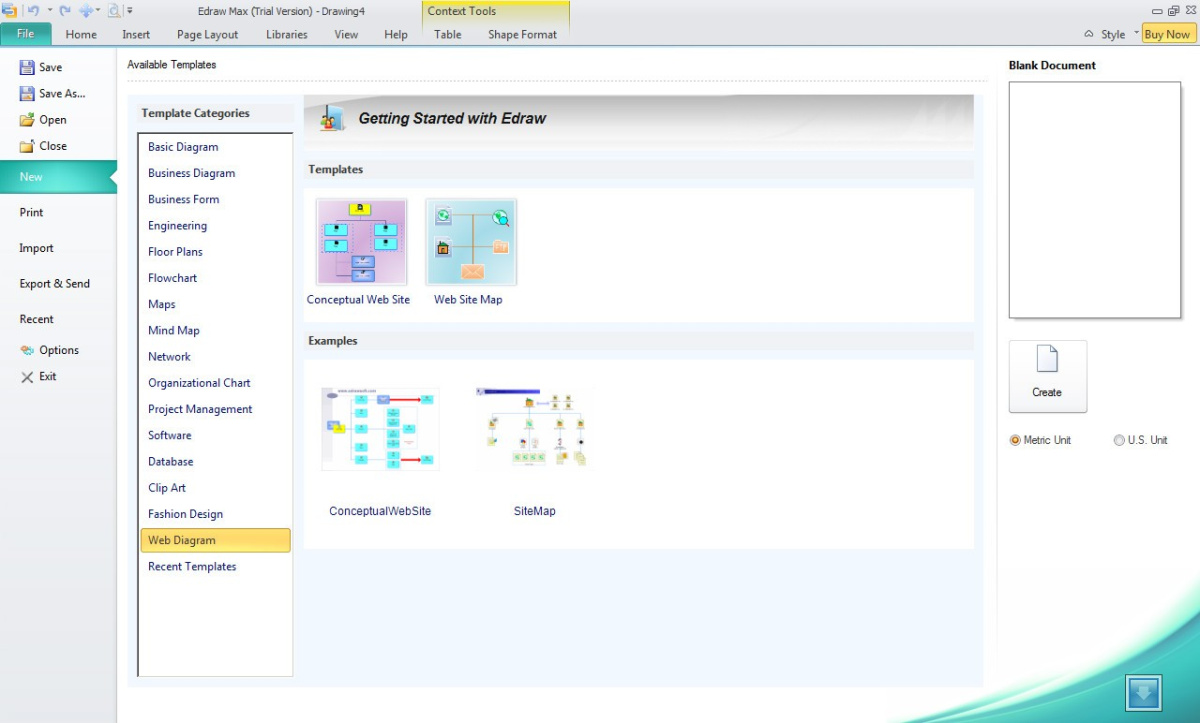Click the Blank Document preview pane
Screen dimensions: 1200x723
click(x=1095, y=200)
